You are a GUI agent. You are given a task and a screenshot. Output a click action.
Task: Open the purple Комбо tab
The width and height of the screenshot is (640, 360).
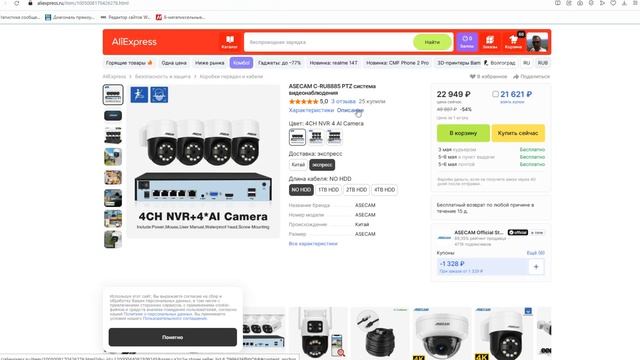point(241,63)
